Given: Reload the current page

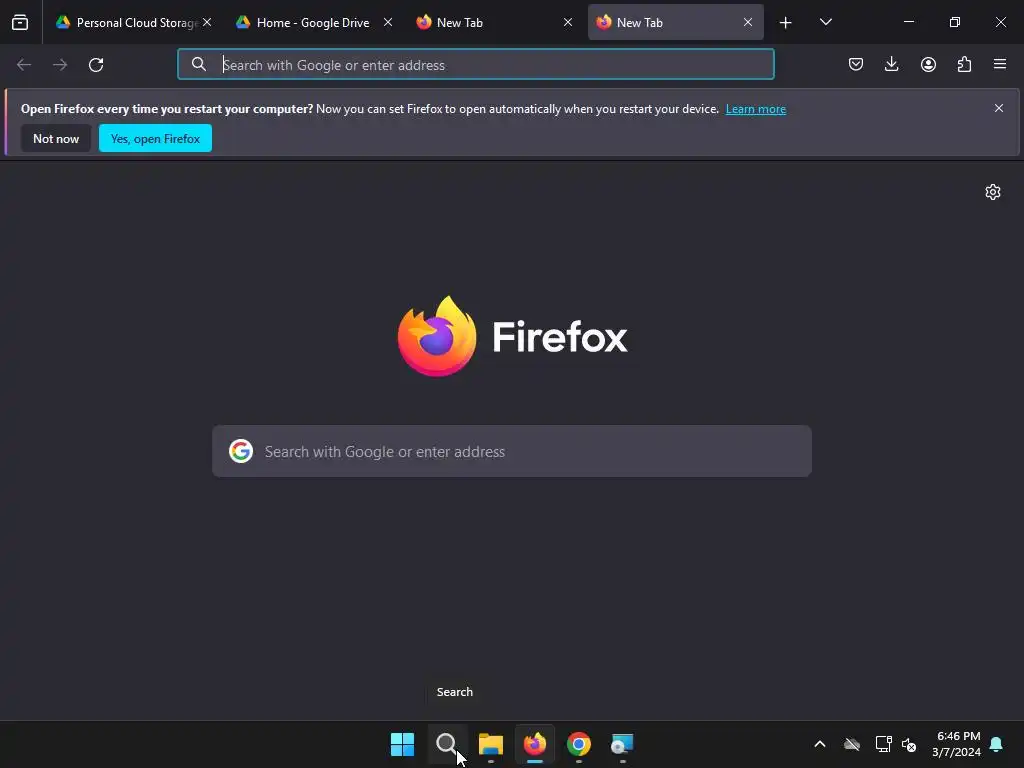Looking at the screenshot, I should [96, 65].
